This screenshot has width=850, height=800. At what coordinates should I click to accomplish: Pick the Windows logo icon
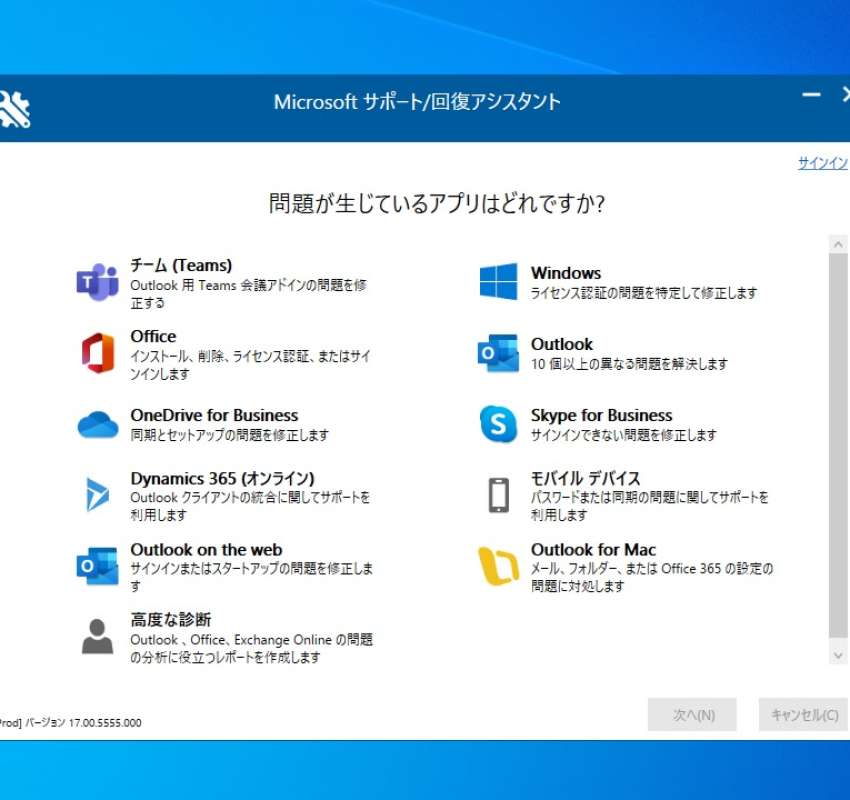click(x=498, y=281)
